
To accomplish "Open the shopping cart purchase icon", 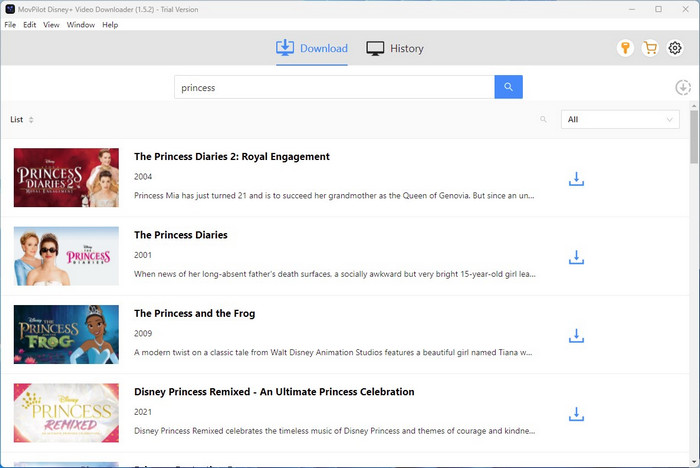I will click(650, 48).
